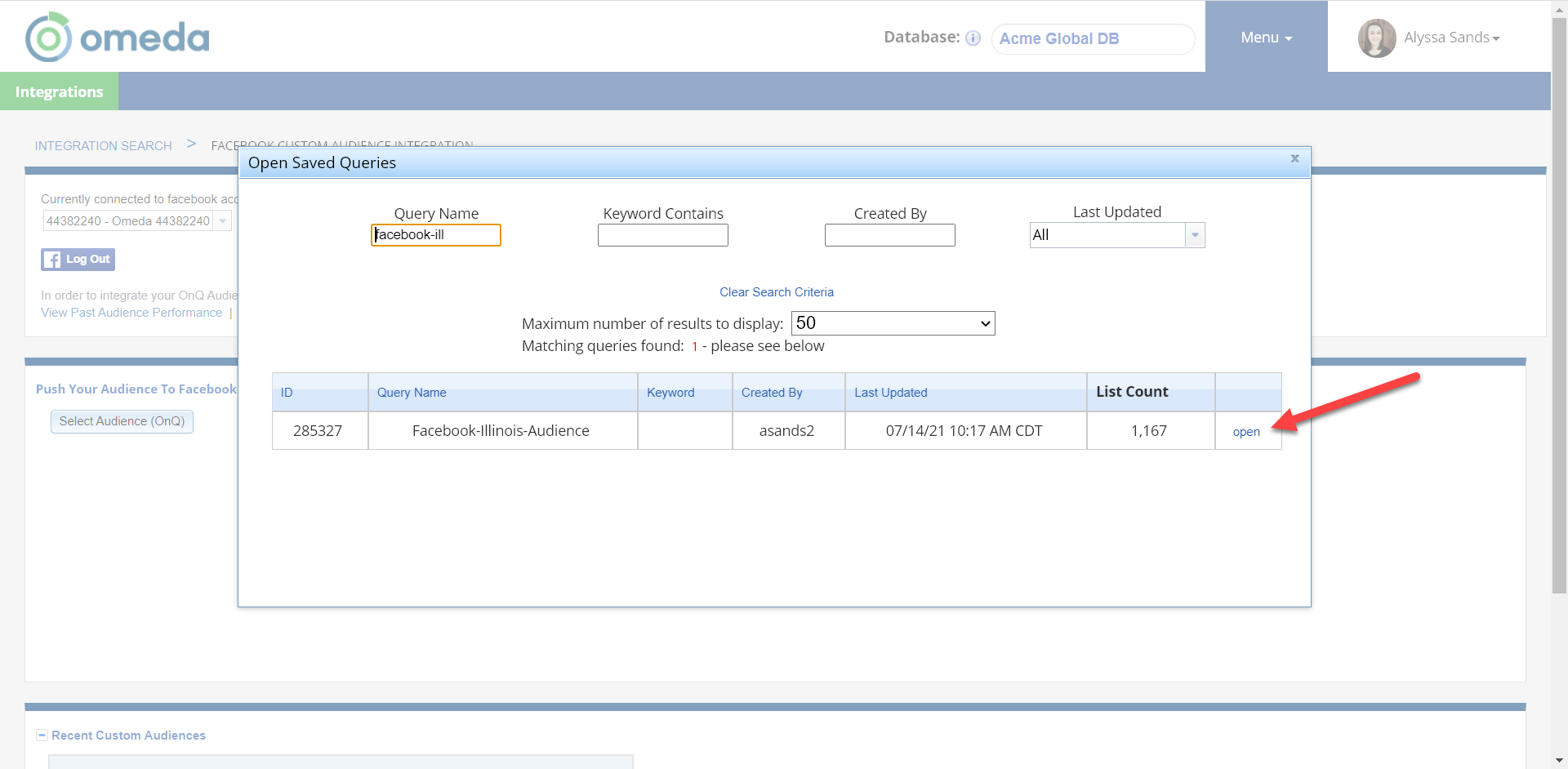Click the Facebook Log Out button
The width and height of the screenshot is (1568, 769).
(x=78, y=260)
